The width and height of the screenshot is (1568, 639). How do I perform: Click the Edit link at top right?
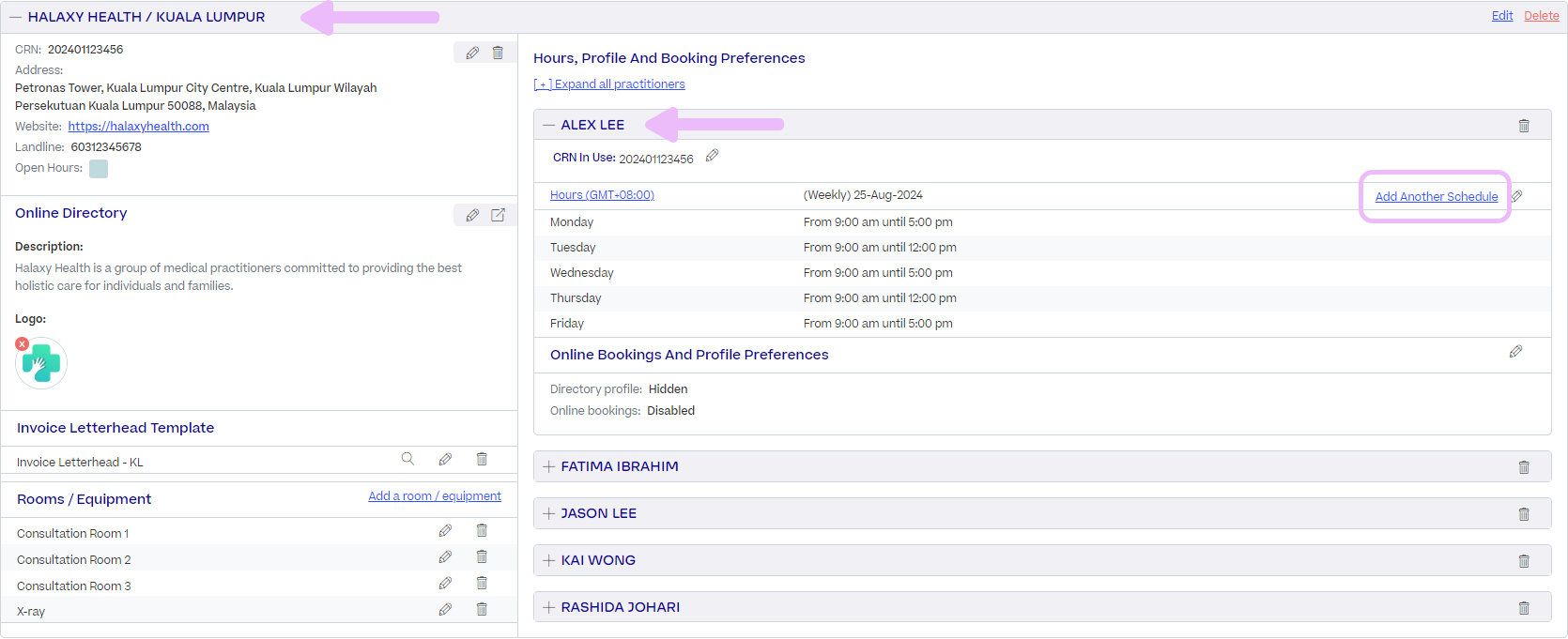pos(1502,16)
